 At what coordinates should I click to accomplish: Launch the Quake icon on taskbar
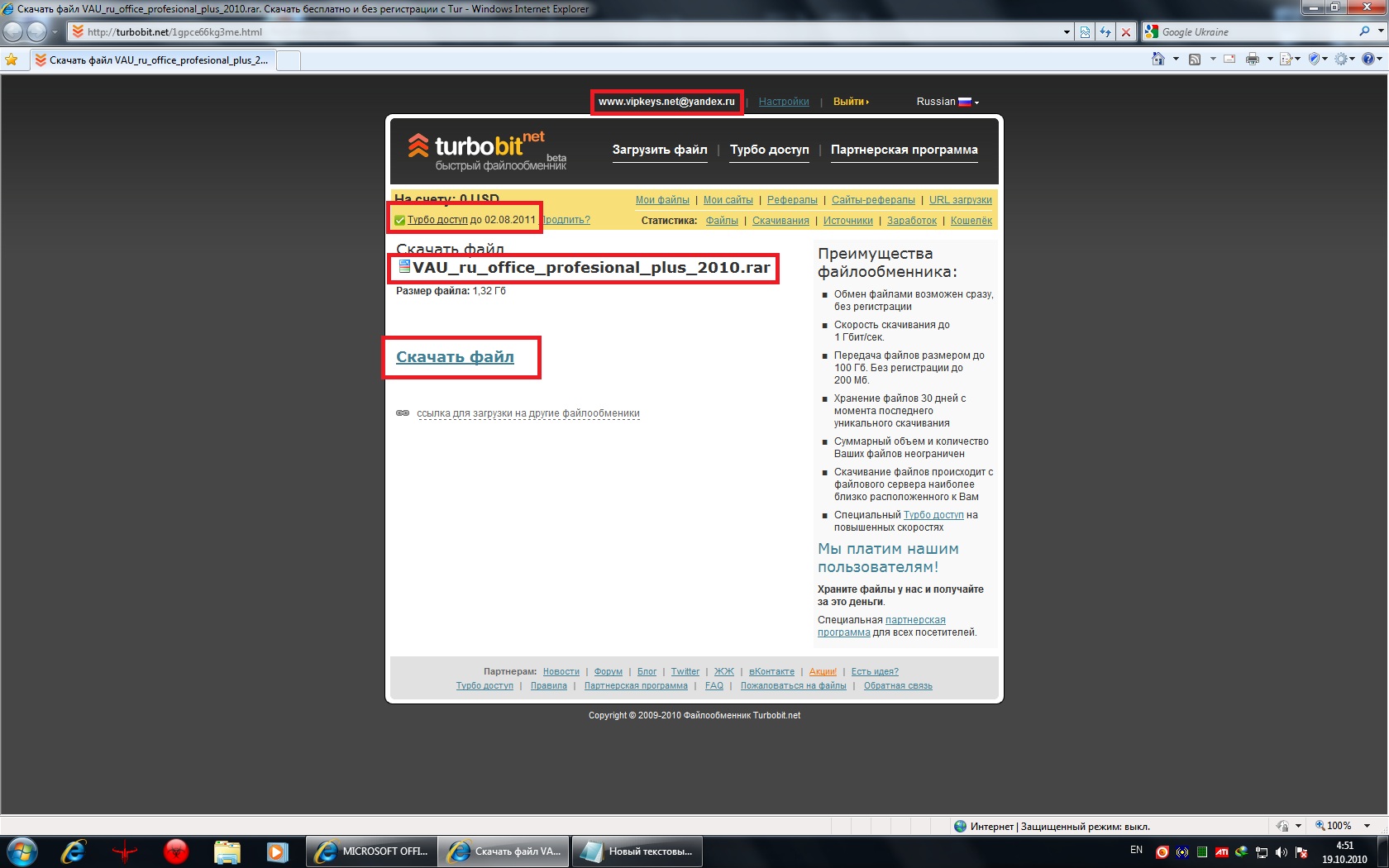coord(125,851)
